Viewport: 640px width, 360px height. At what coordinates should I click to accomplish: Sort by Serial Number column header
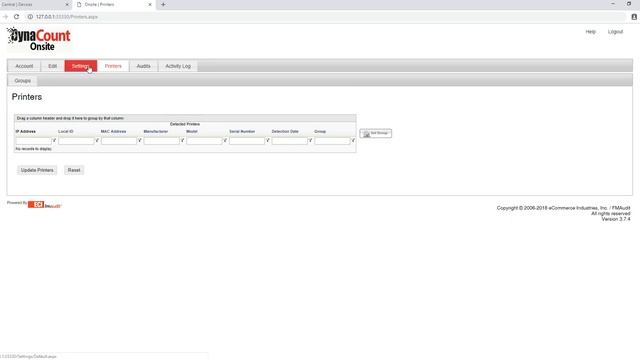[x=242, y=131]
